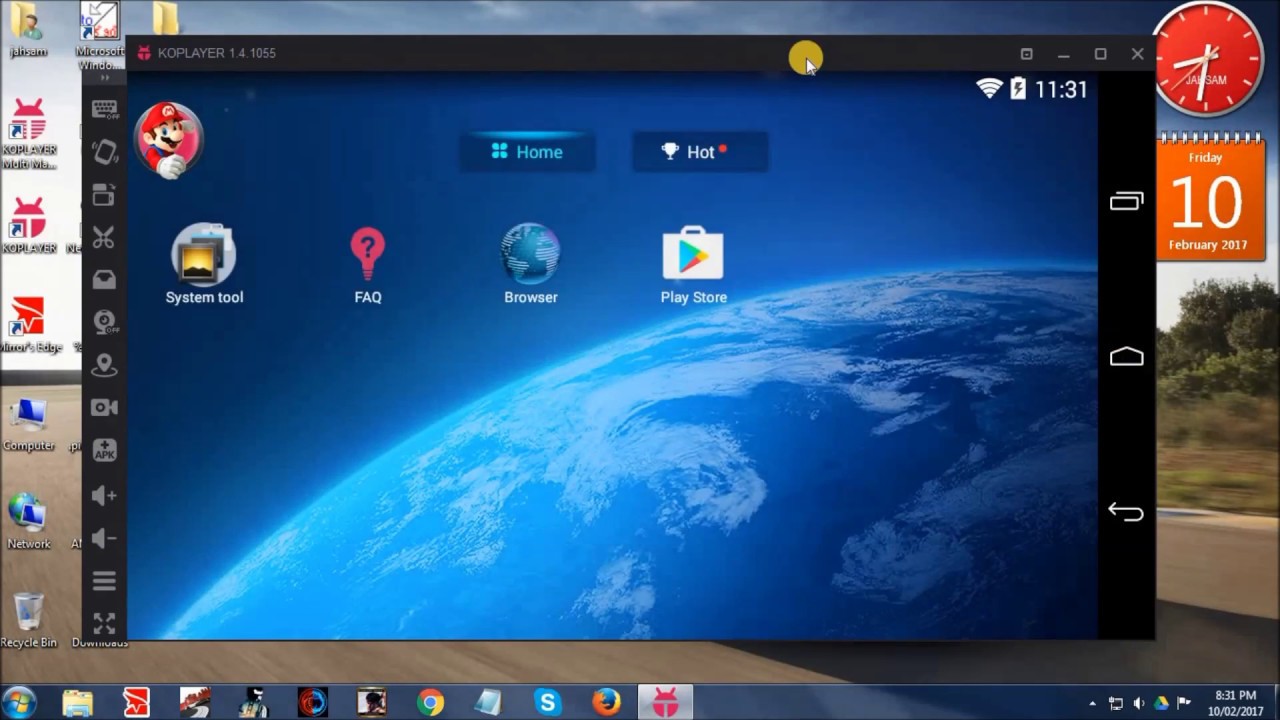Click the Action Center flag tray icon
The height and width of the screenshot is (720, 1280).
1183,703
